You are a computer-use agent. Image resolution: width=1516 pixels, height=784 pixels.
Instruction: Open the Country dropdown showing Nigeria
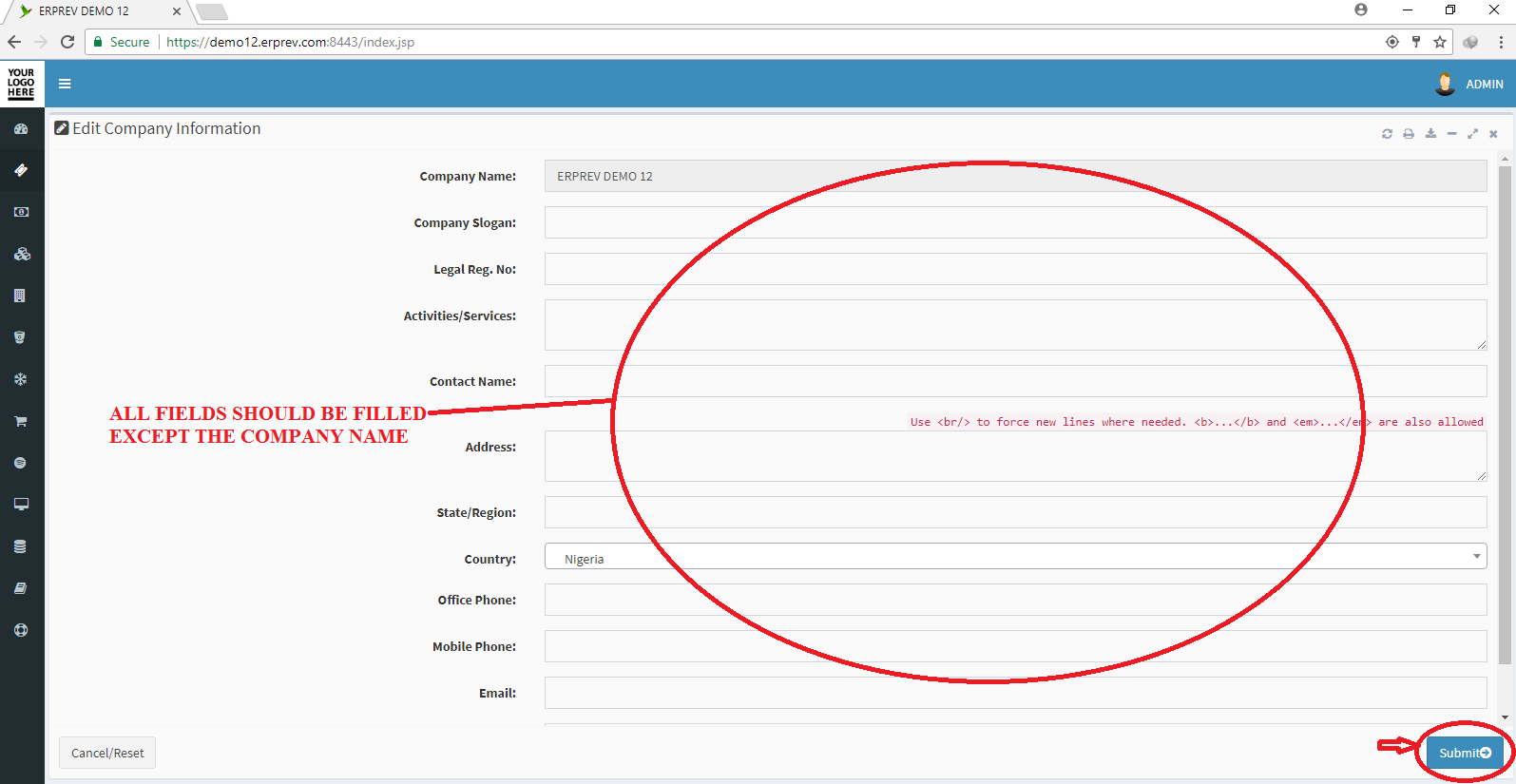tap(1015, 557)
